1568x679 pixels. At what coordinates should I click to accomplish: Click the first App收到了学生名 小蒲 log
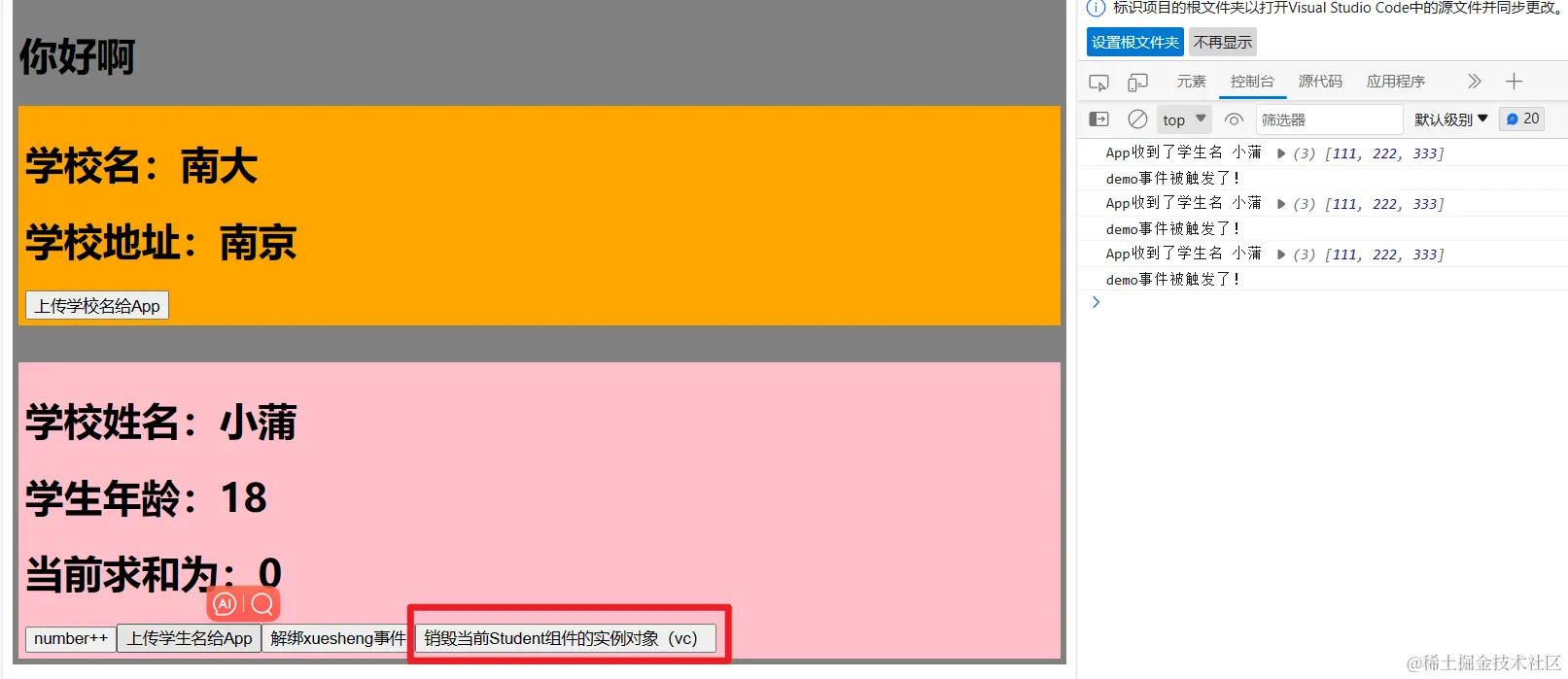[1184, 153]
